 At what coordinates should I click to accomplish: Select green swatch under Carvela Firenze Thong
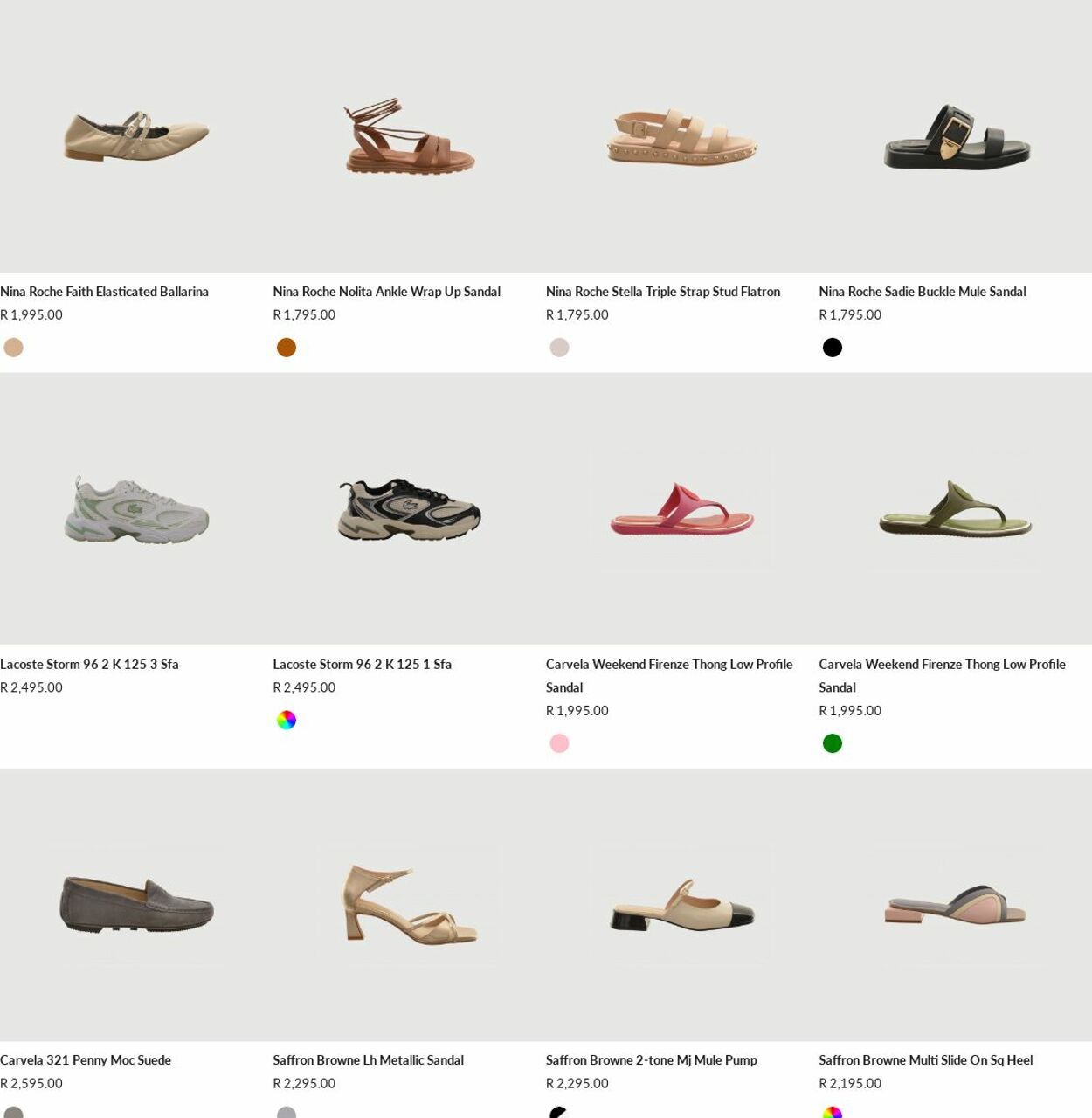(x=833, y=743)
